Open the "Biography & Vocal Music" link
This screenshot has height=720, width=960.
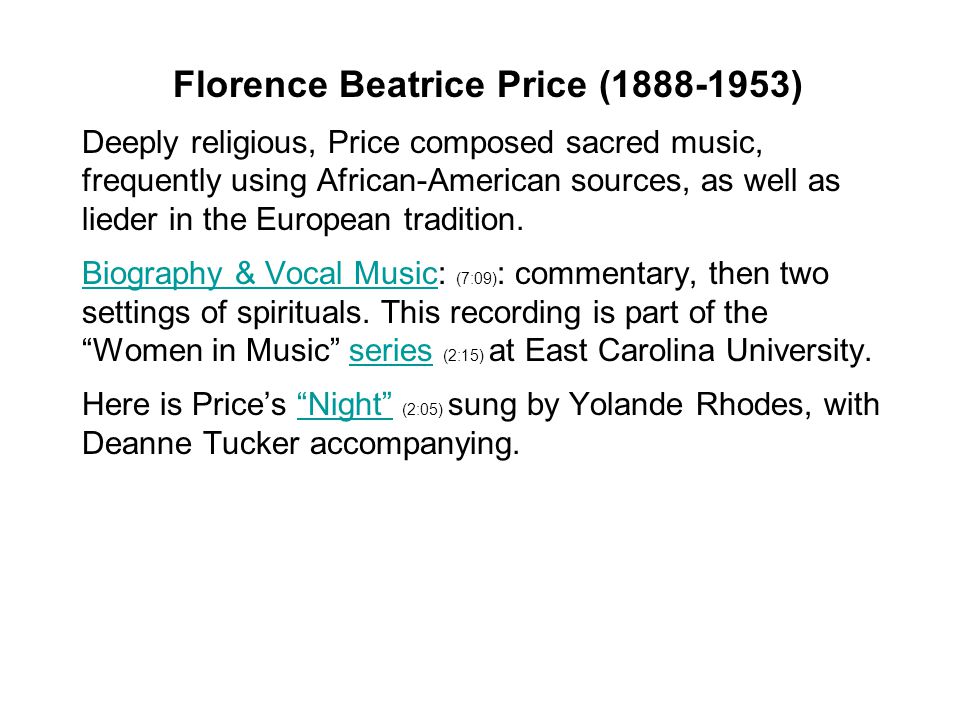point(260,274)
